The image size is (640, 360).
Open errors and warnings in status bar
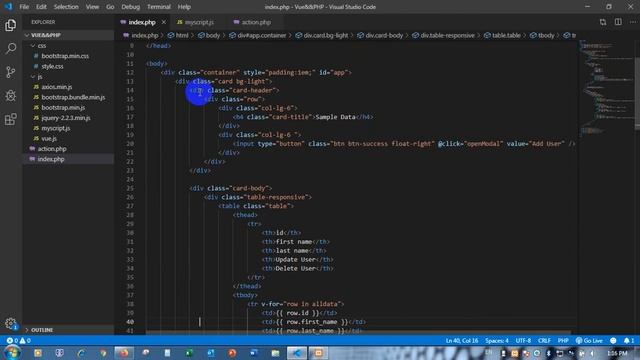point(18,340)
